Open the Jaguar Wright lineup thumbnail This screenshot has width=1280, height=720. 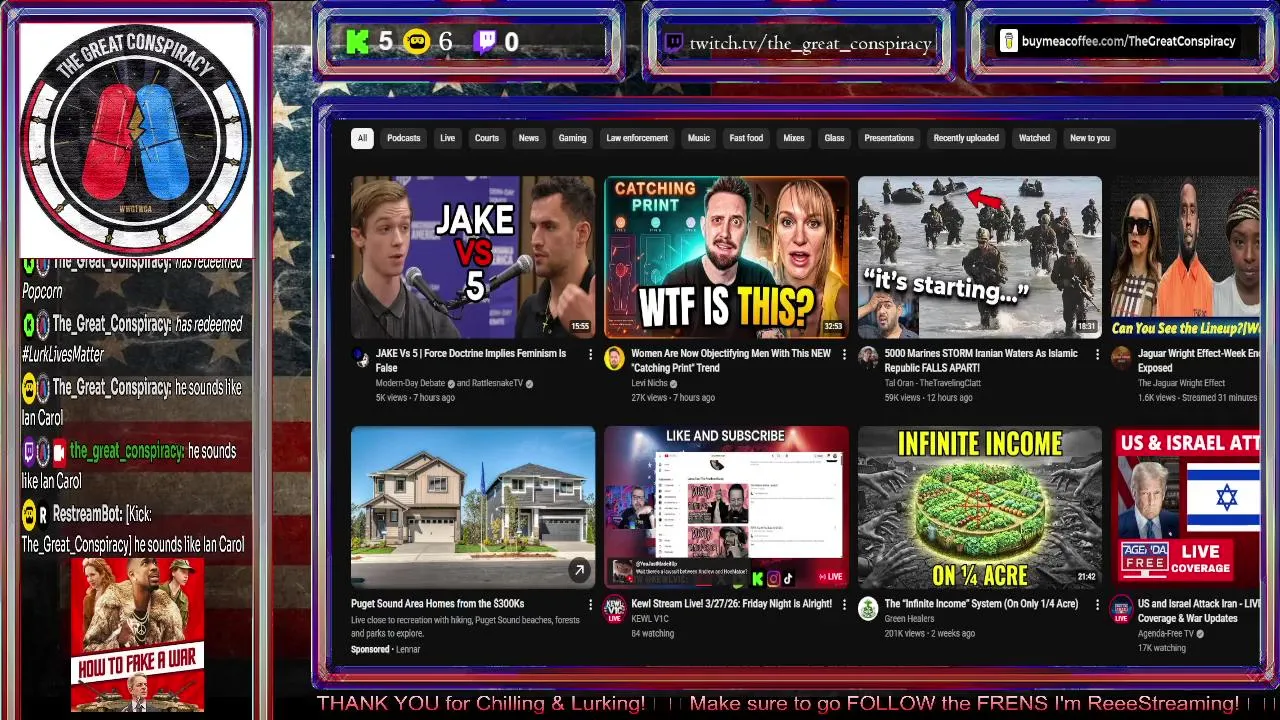click(1185, 257)
